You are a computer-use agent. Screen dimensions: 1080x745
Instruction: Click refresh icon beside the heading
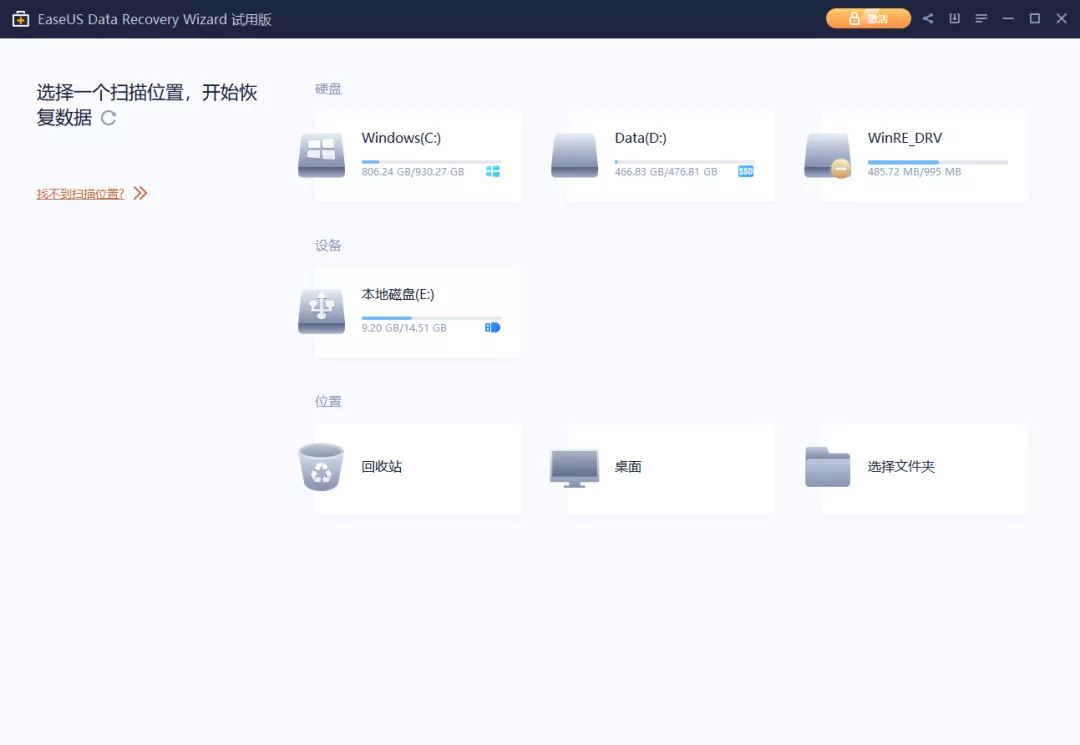[x=108, y=118]
